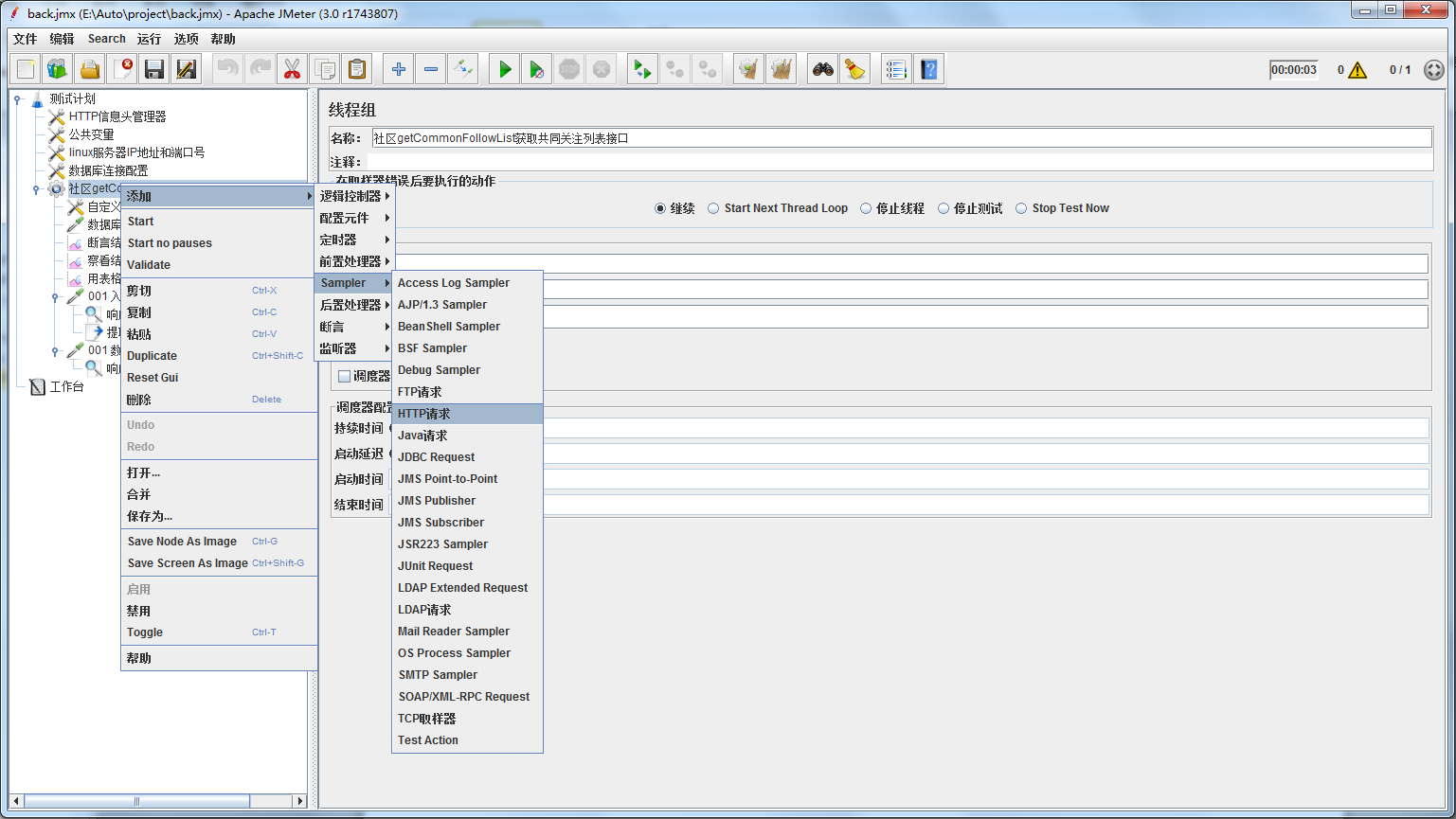The height and width of the screenshot is (819, 1456).
Task: Click Validate in the context menu
Action: pyautogui.click(x=219, y=265)
